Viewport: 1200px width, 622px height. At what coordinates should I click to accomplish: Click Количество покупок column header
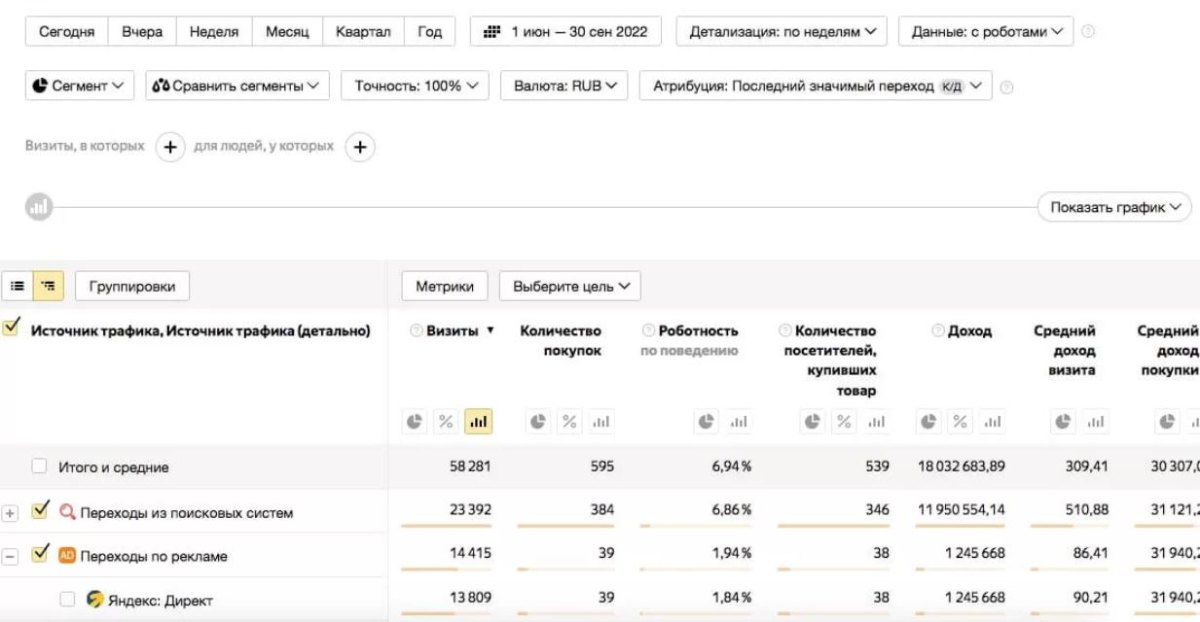pyautogui.click(x=560, y=341)
